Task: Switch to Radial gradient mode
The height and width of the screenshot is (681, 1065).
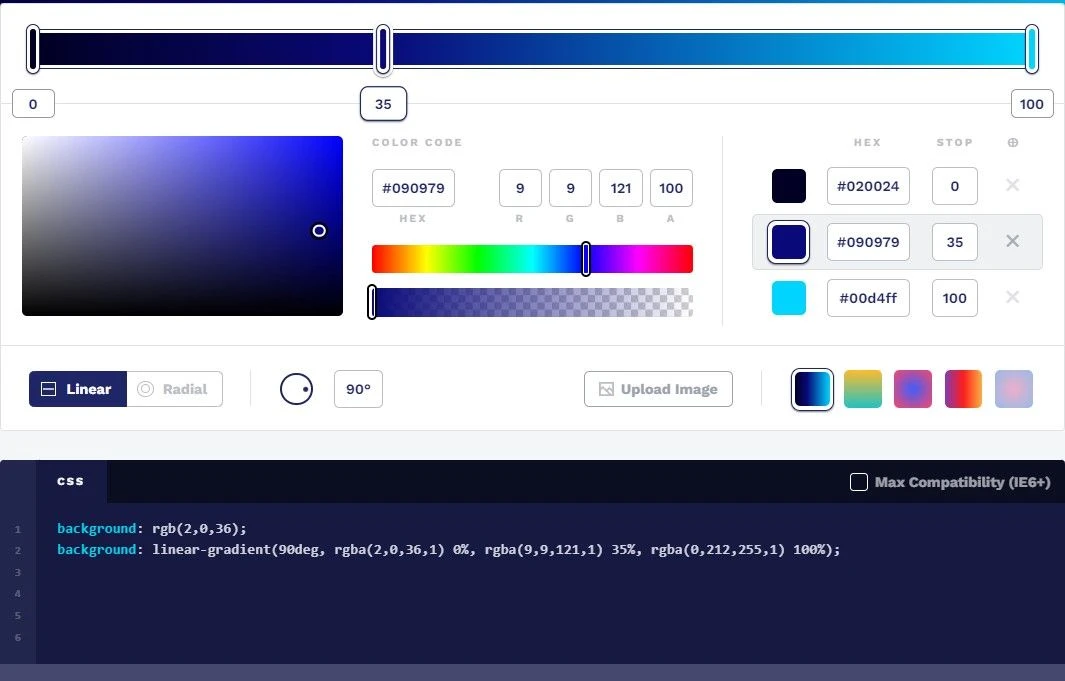Action: click(x=175, y=388)
